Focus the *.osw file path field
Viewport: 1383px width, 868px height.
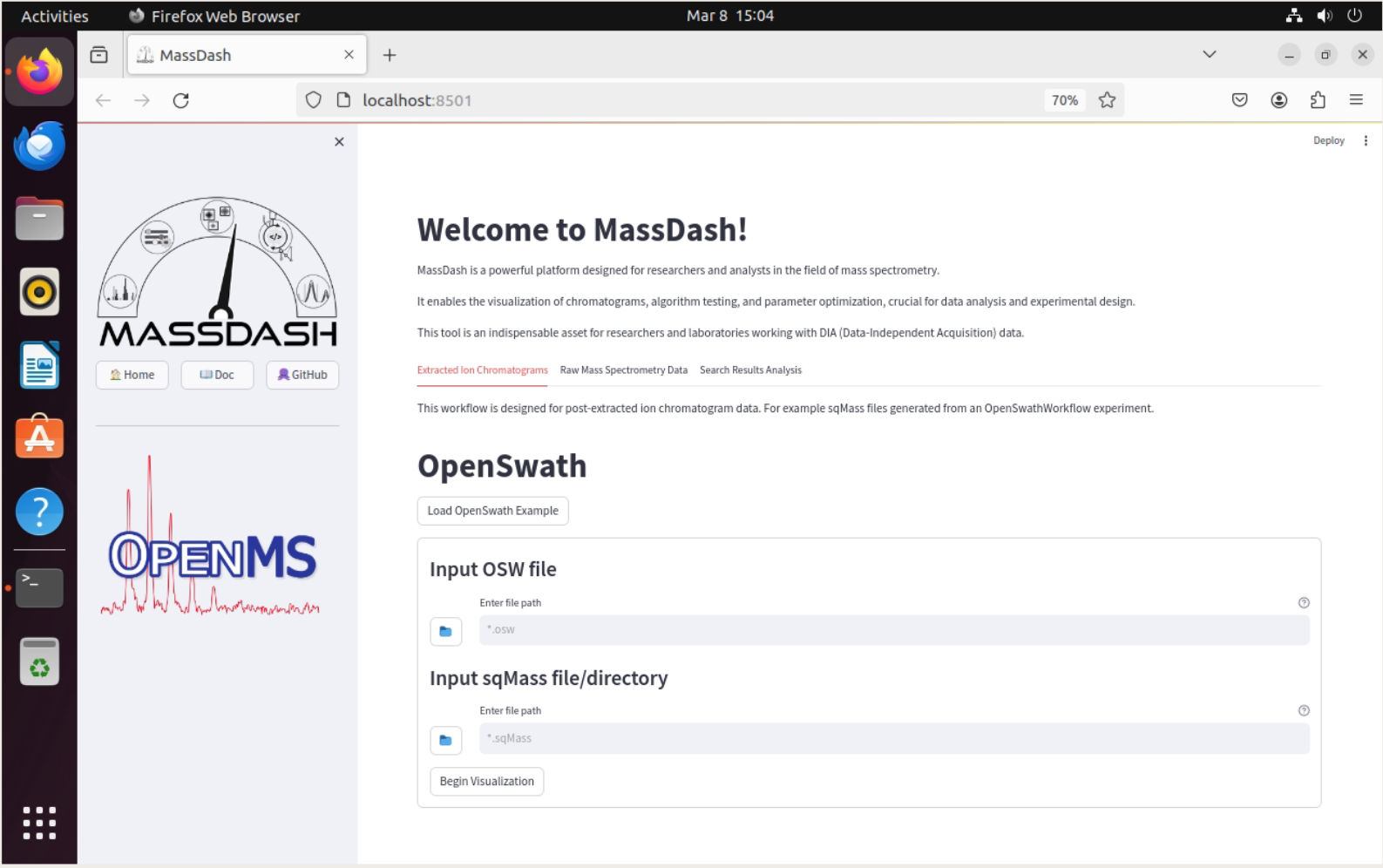point(894,630)
